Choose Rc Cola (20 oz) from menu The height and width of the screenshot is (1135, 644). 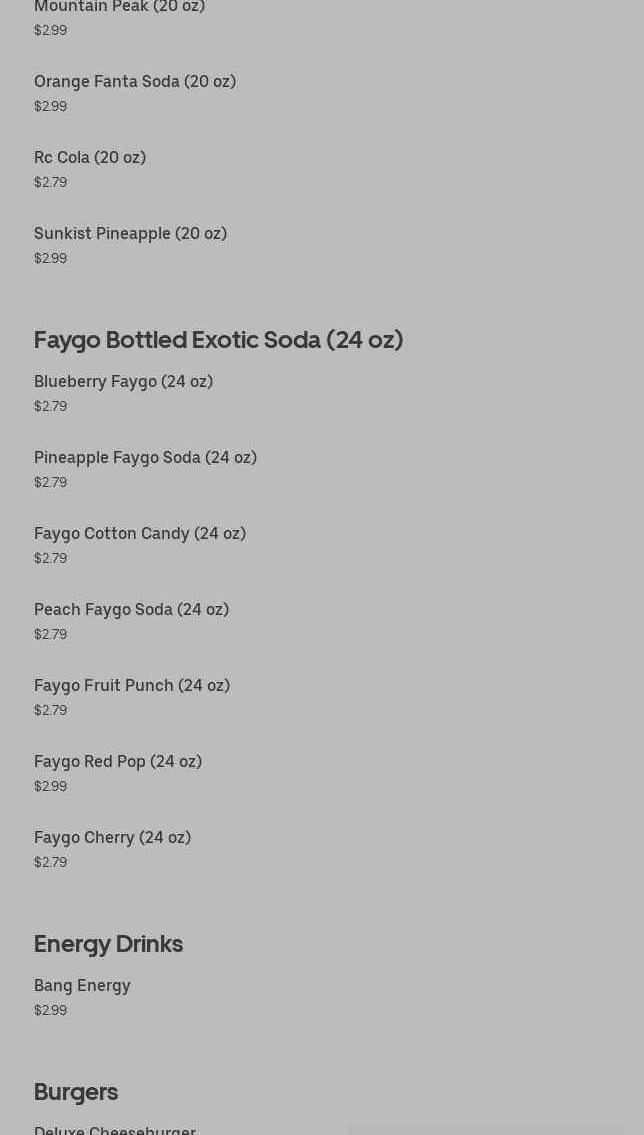[90, 157]
